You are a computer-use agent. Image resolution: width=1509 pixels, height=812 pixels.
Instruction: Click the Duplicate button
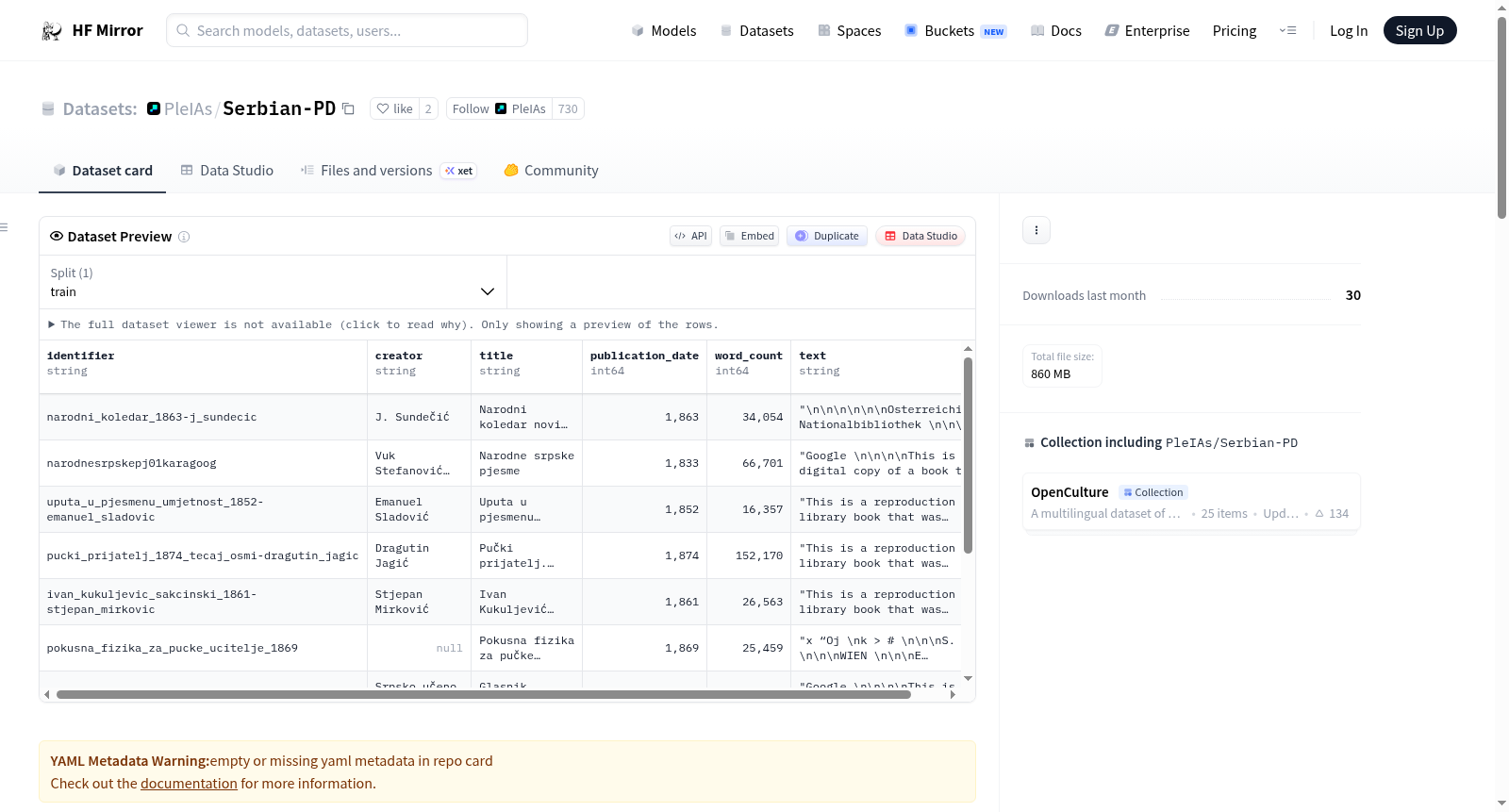coord(827,236)
